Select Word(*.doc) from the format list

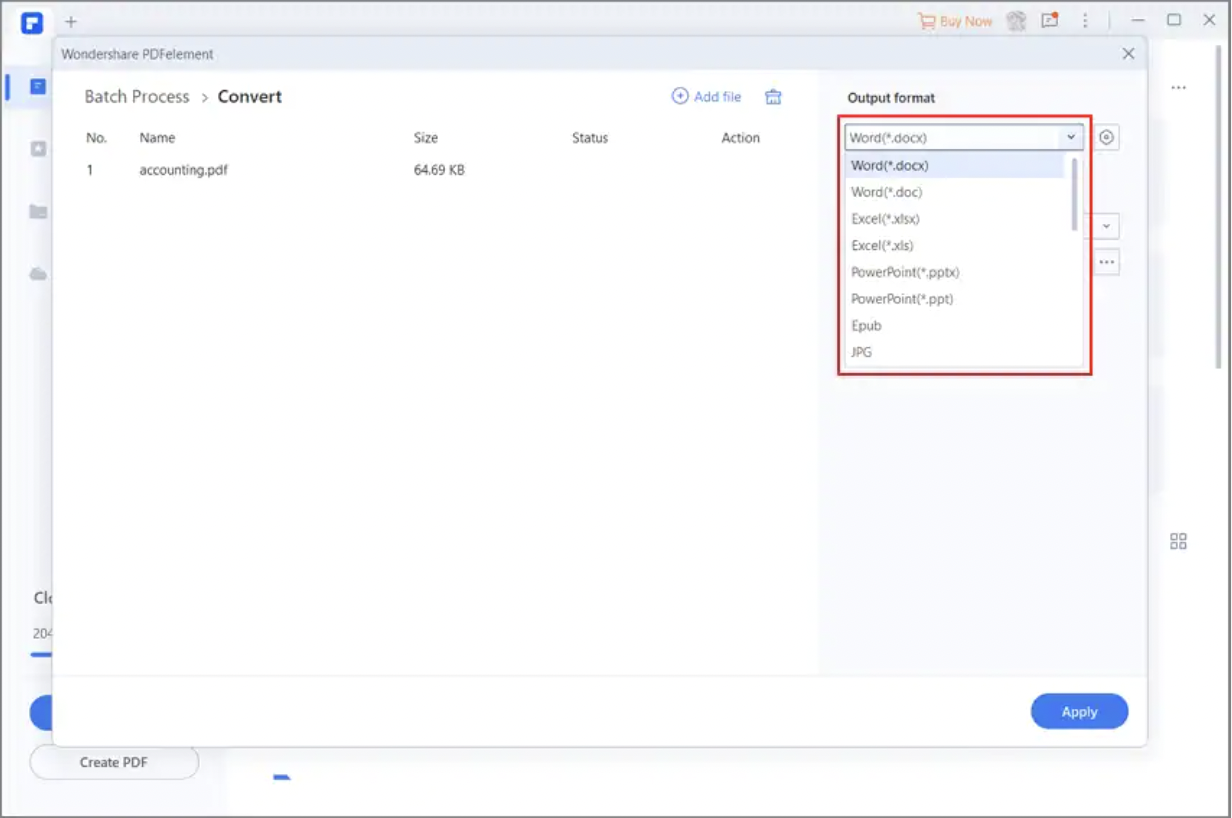(886, 192)
